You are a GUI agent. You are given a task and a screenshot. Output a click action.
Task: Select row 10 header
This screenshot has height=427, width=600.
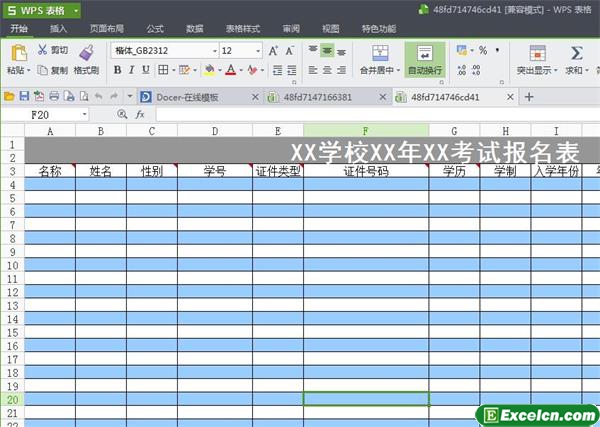click(13, 265)
